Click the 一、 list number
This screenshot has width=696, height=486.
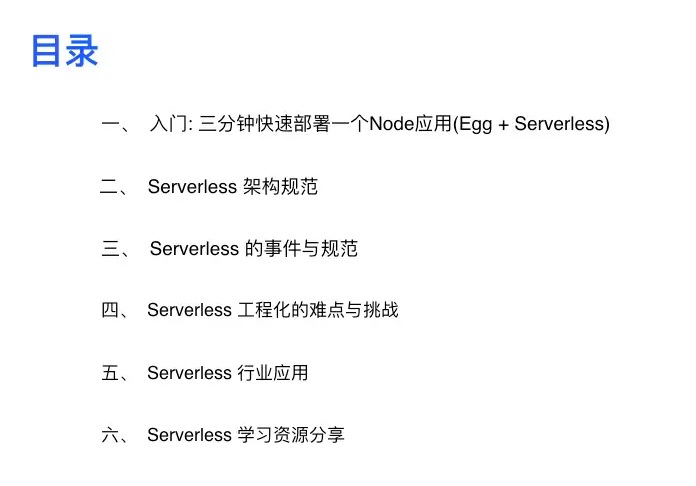click(x=115, y=125)
